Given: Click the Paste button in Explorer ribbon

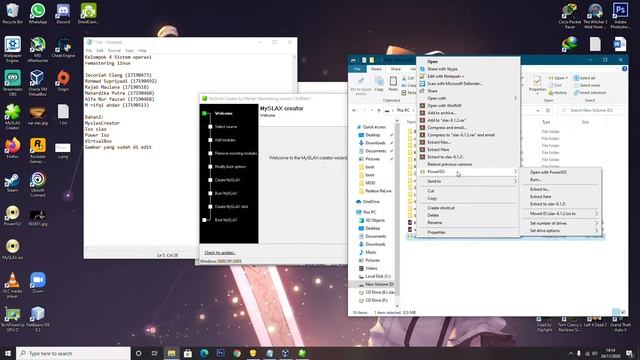Looking at the screenshot, I should (393, 84).
